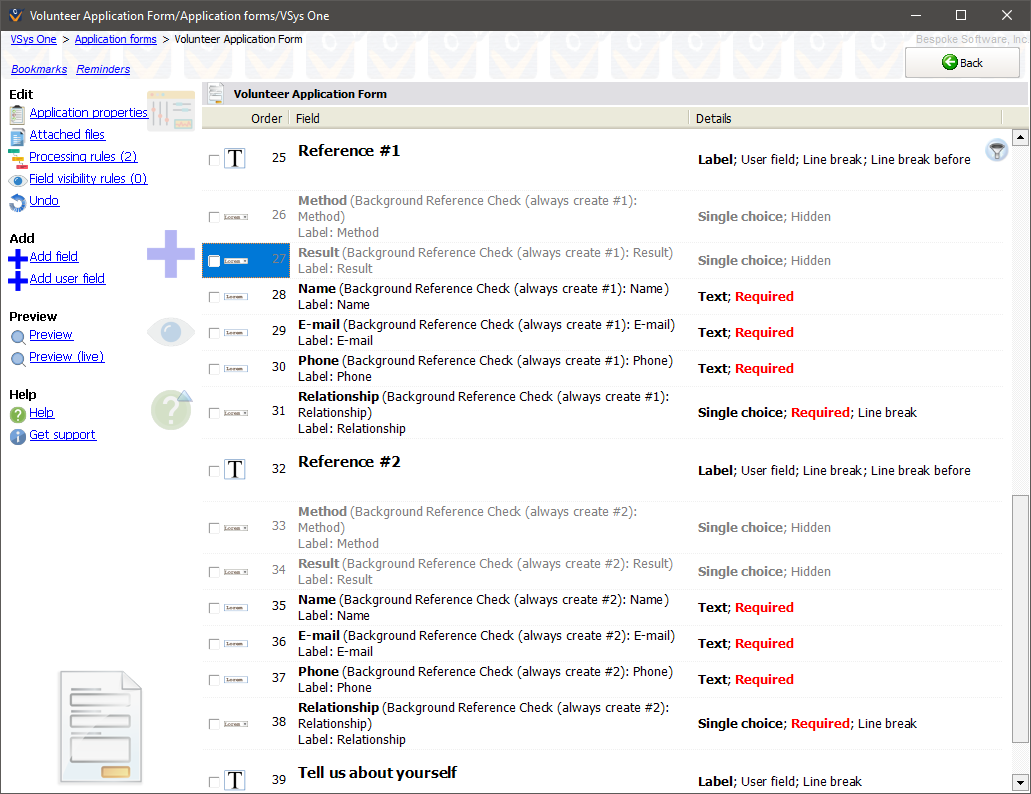Click the scrollbar down arrow
The image size is (1031, 794).
(x=1020, y=782)
